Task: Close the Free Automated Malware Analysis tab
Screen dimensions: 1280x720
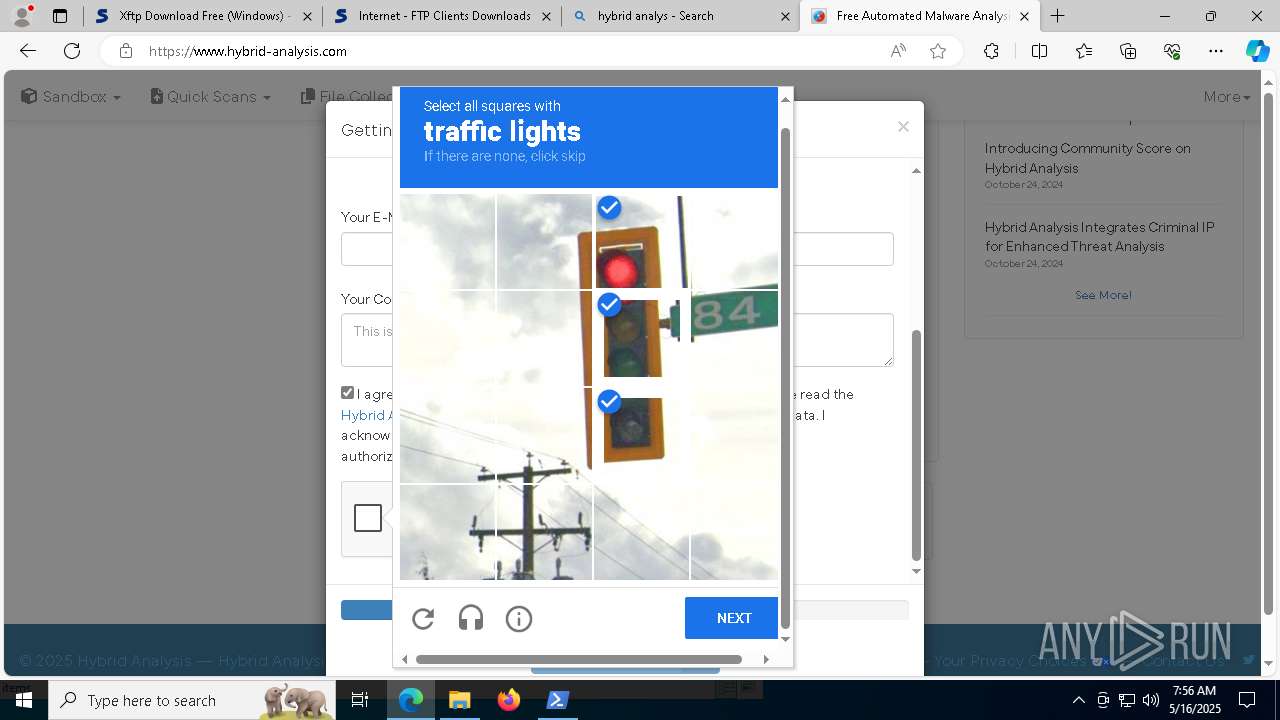Action: (1024, 16)
